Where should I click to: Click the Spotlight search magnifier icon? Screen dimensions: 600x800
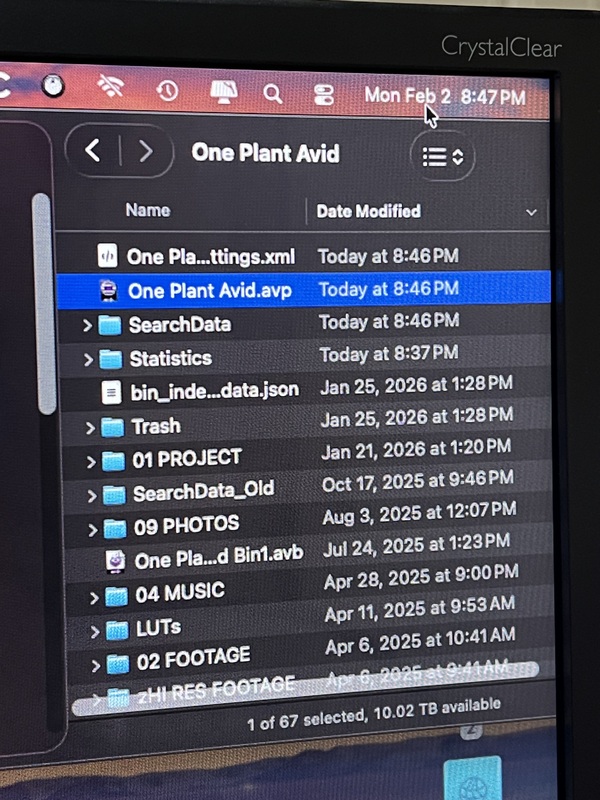click(x=273, y=94)
